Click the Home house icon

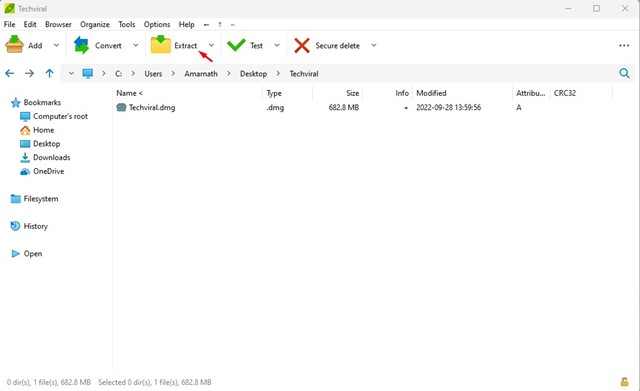tap(25, 130)
